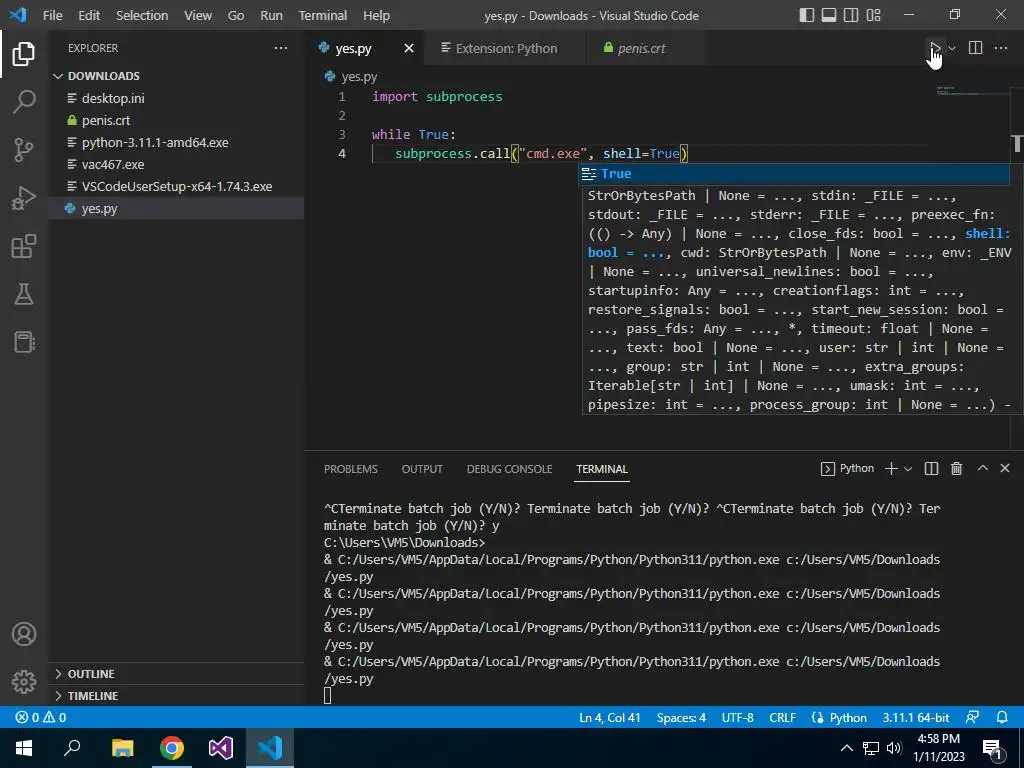Open the Source Control view
Viewport: 1024px width, 768px height.
(x=24, y=150)
